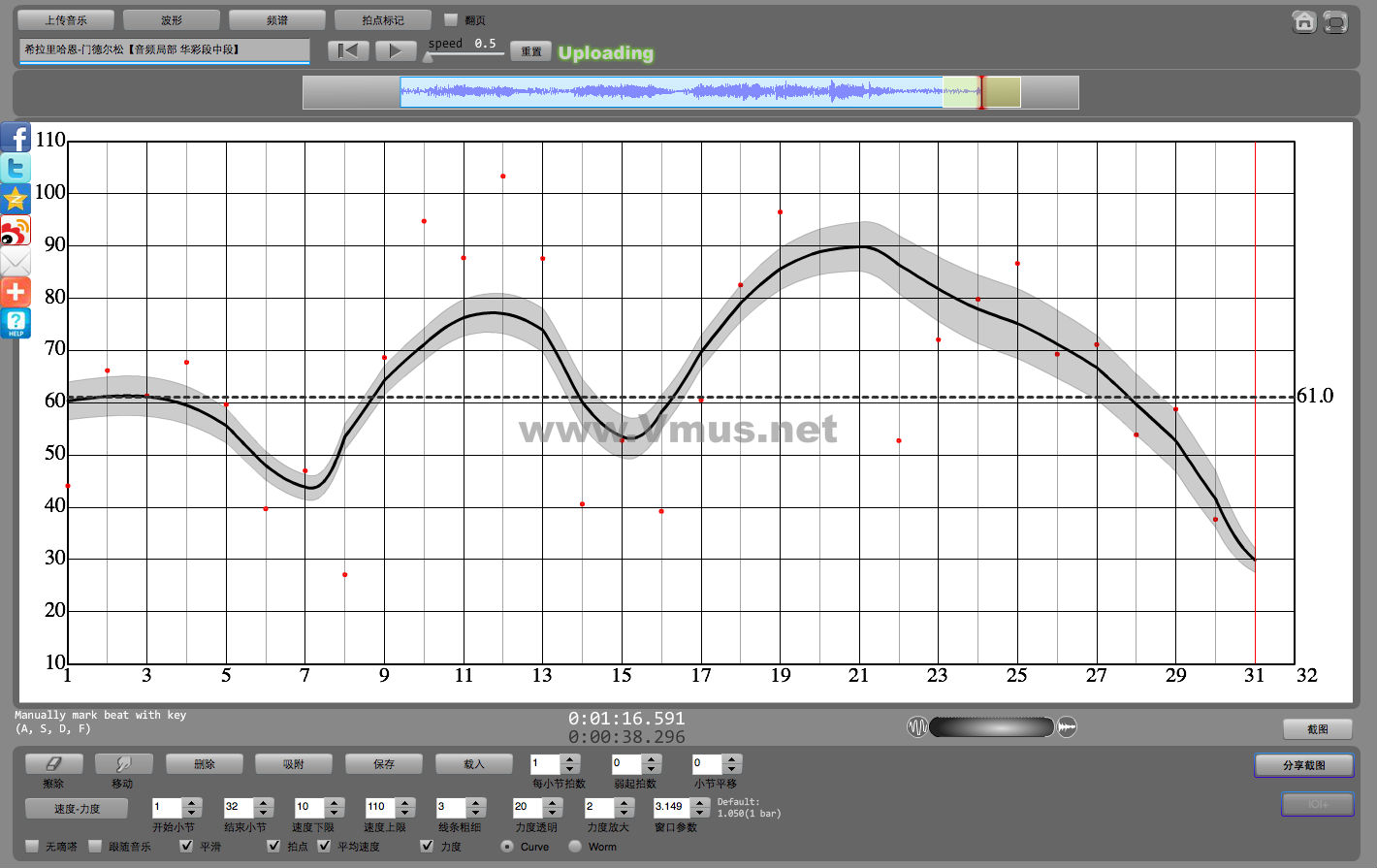The height and width of the screenshot is (868, 1377).
Task: Switch to the 频谱 spectrum view
Action: [277, 19]
